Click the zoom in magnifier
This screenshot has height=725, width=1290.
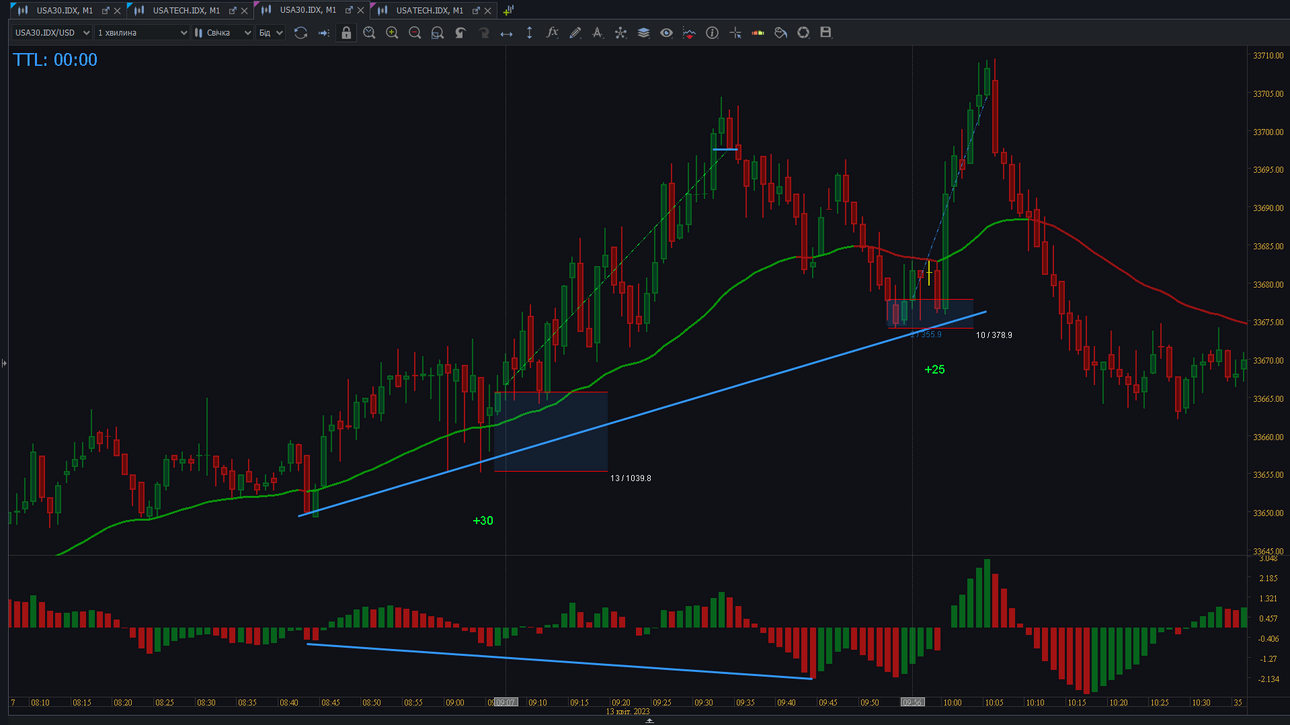[392, 33]
